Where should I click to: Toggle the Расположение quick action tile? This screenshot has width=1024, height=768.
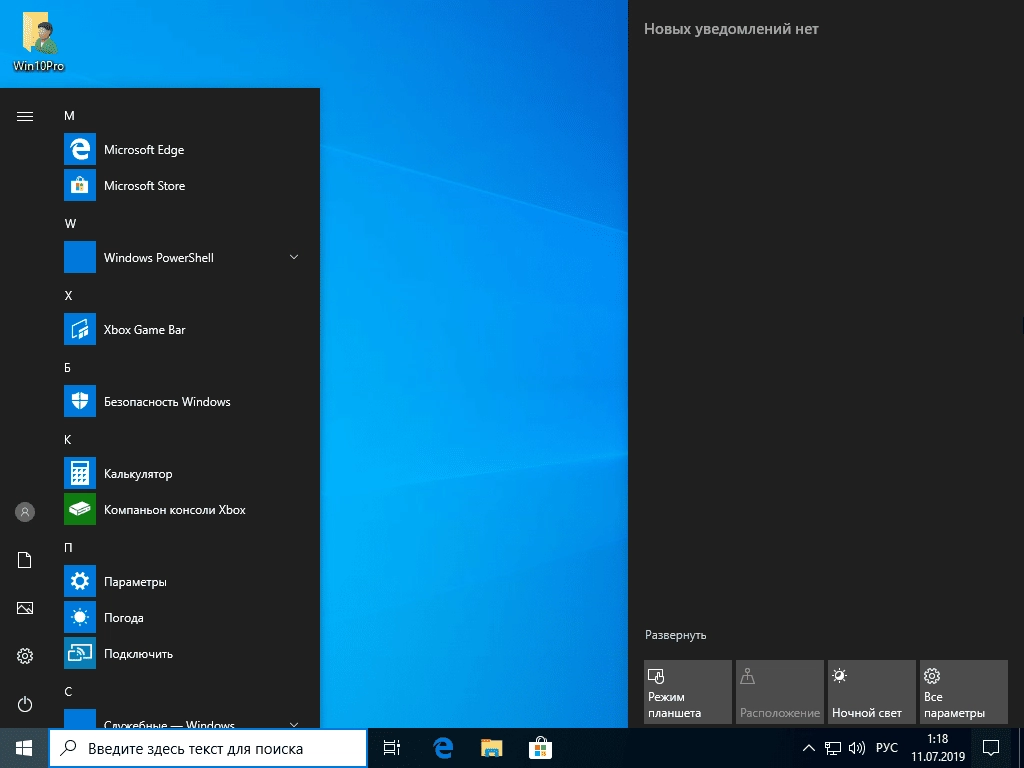[780, 692]
